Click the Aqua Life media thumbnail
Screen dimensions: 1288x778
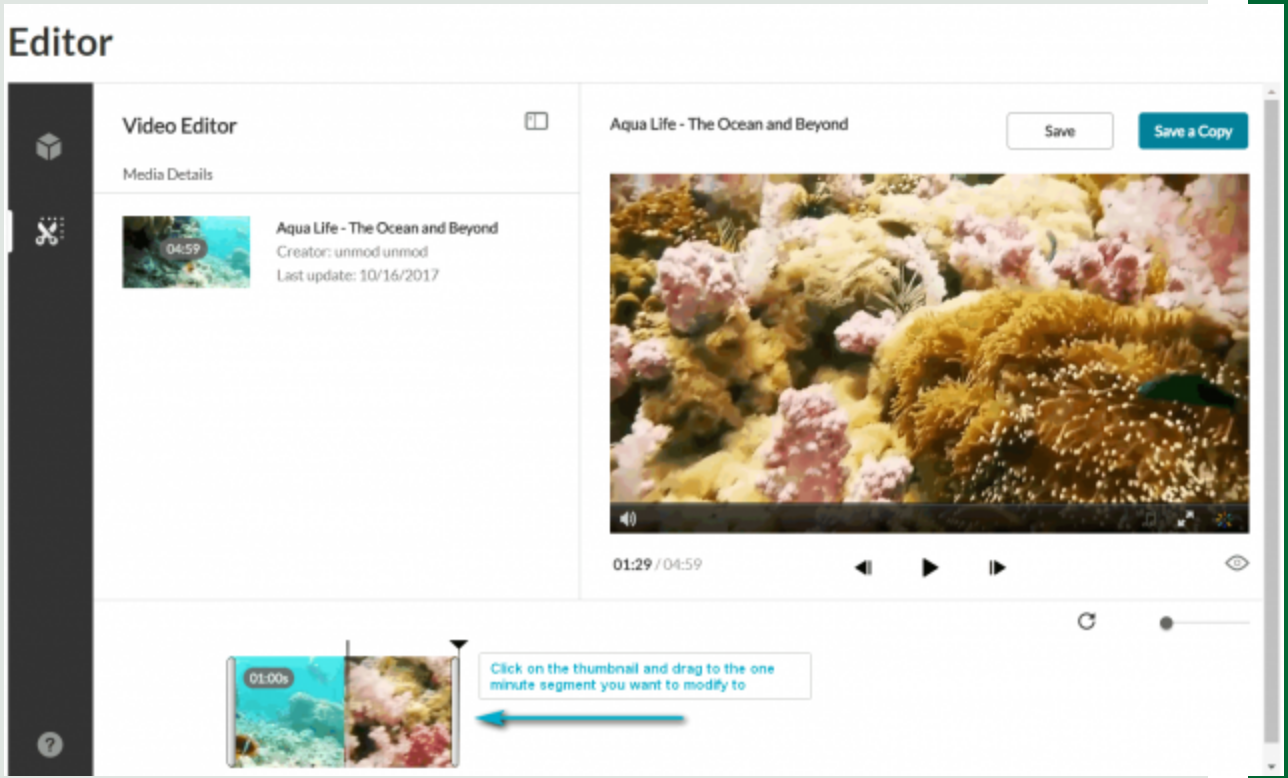tap(186, 252)
